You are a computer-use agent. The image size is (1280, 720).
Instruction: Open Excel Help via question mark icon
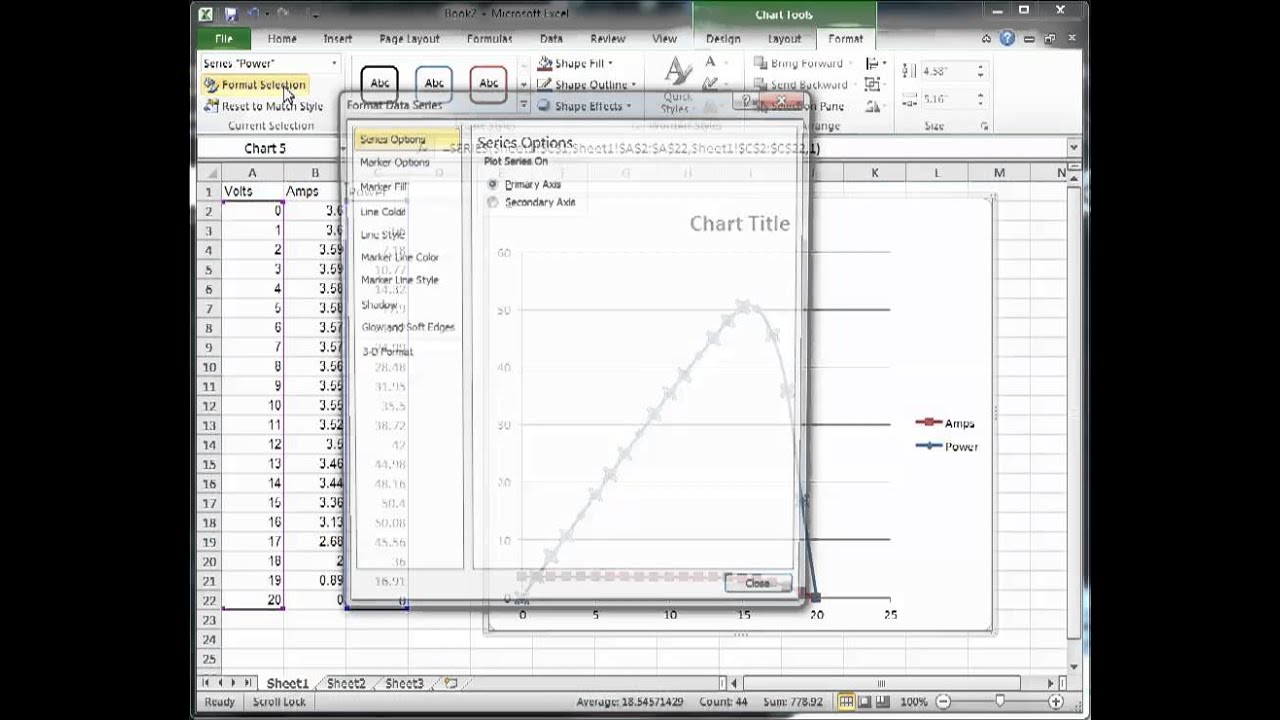pos(1007,38)
